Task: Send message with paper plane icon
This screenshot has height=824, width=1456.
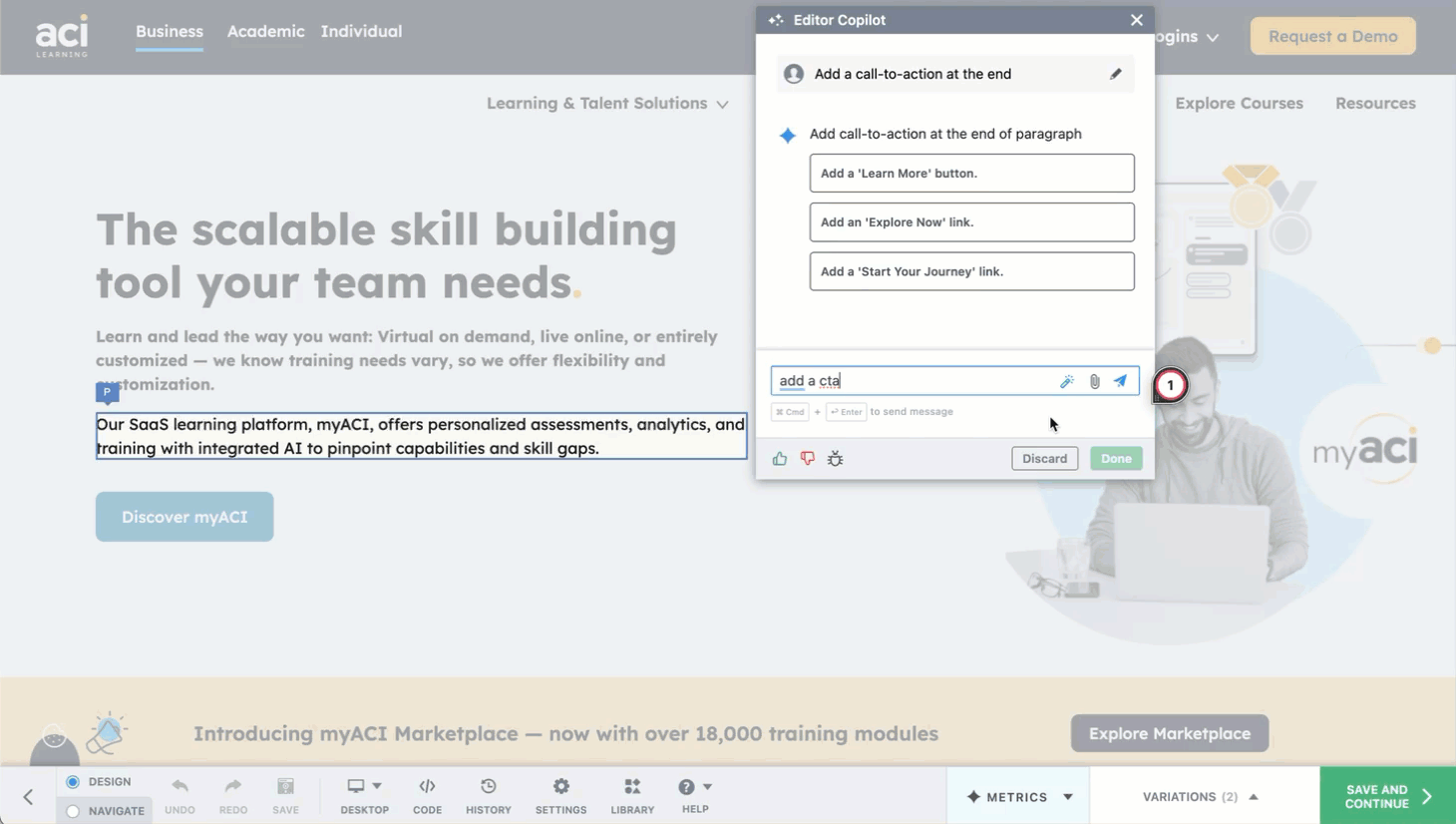Action: [x=1121, y=381]
